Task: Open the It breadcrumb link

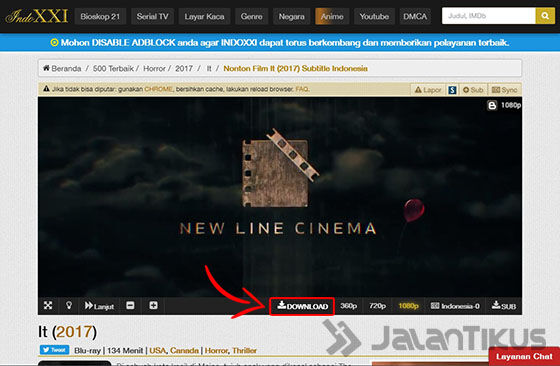Action: click(209, 68)
